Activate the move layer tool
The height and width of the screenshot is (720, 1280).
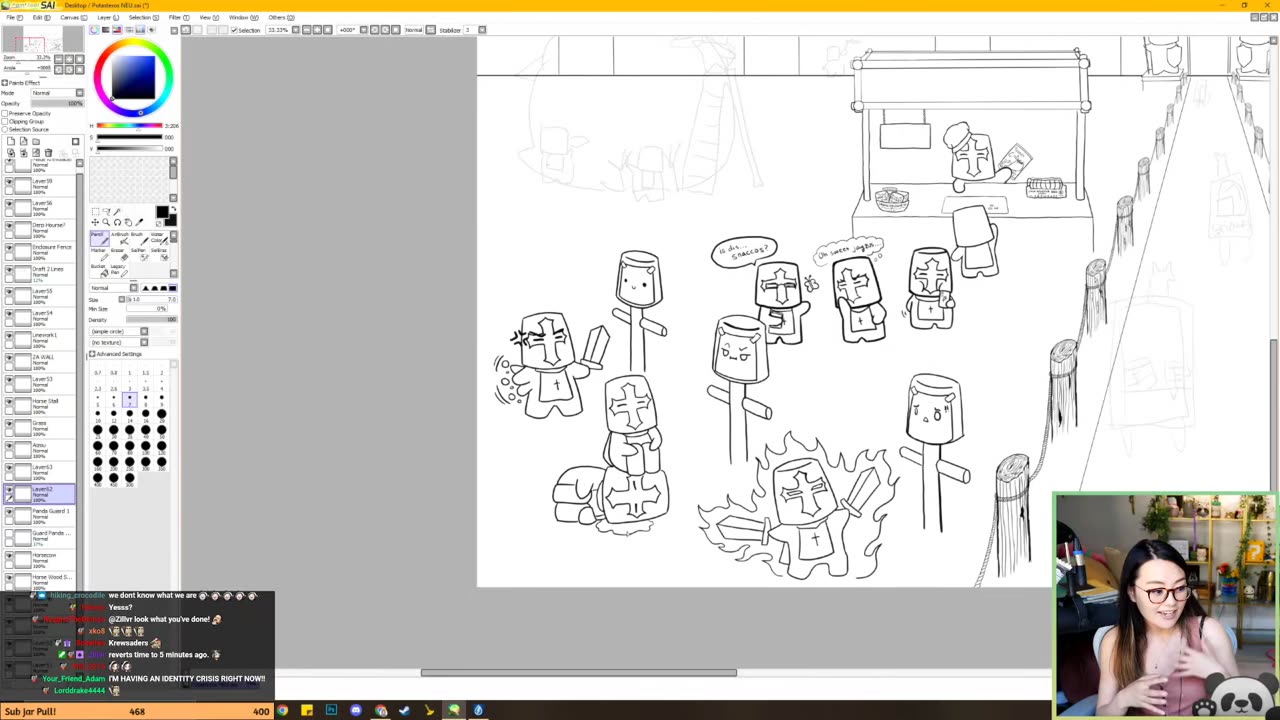pyautogui.click(x=96, y=222)
